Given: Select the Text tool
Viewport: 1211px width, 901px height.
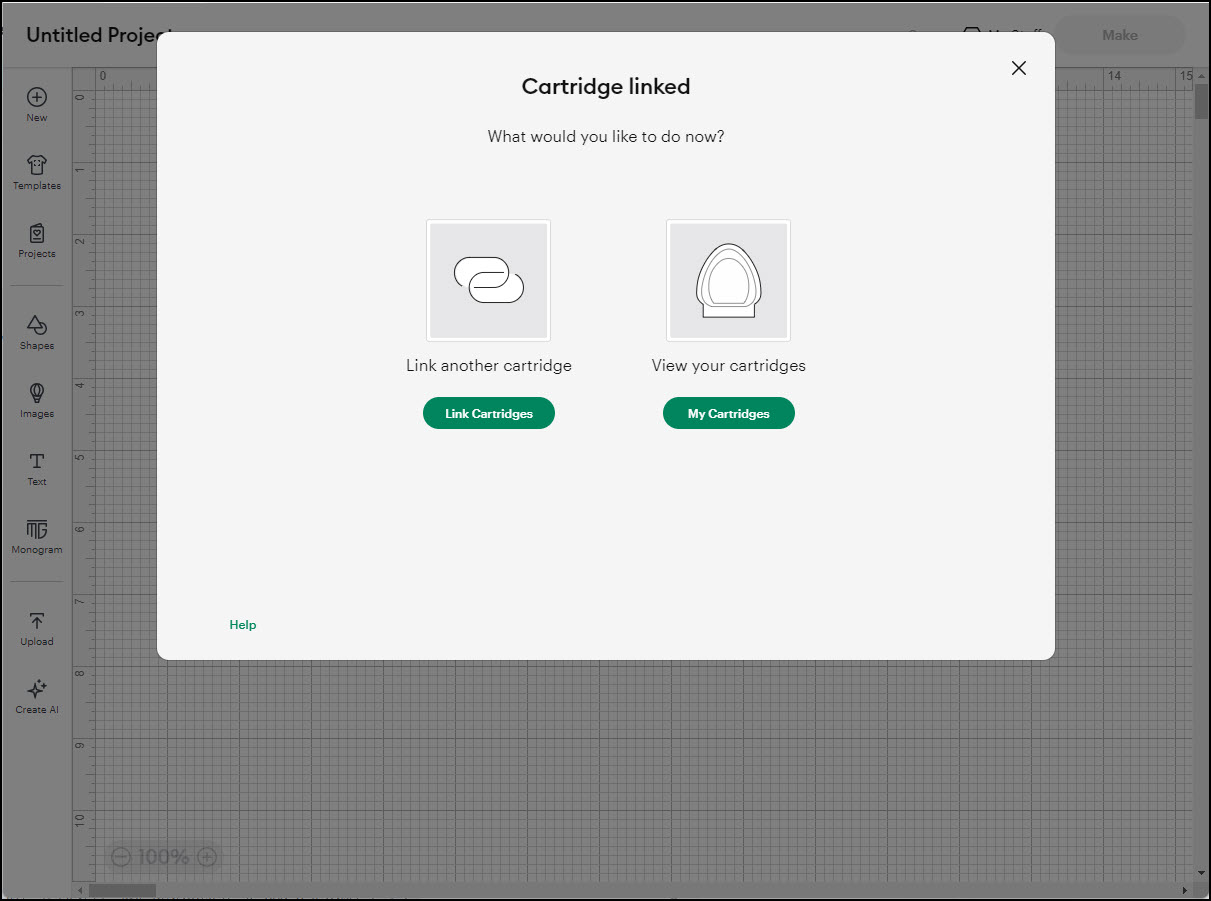Looking at the screenshot, I should coord(37,467).
